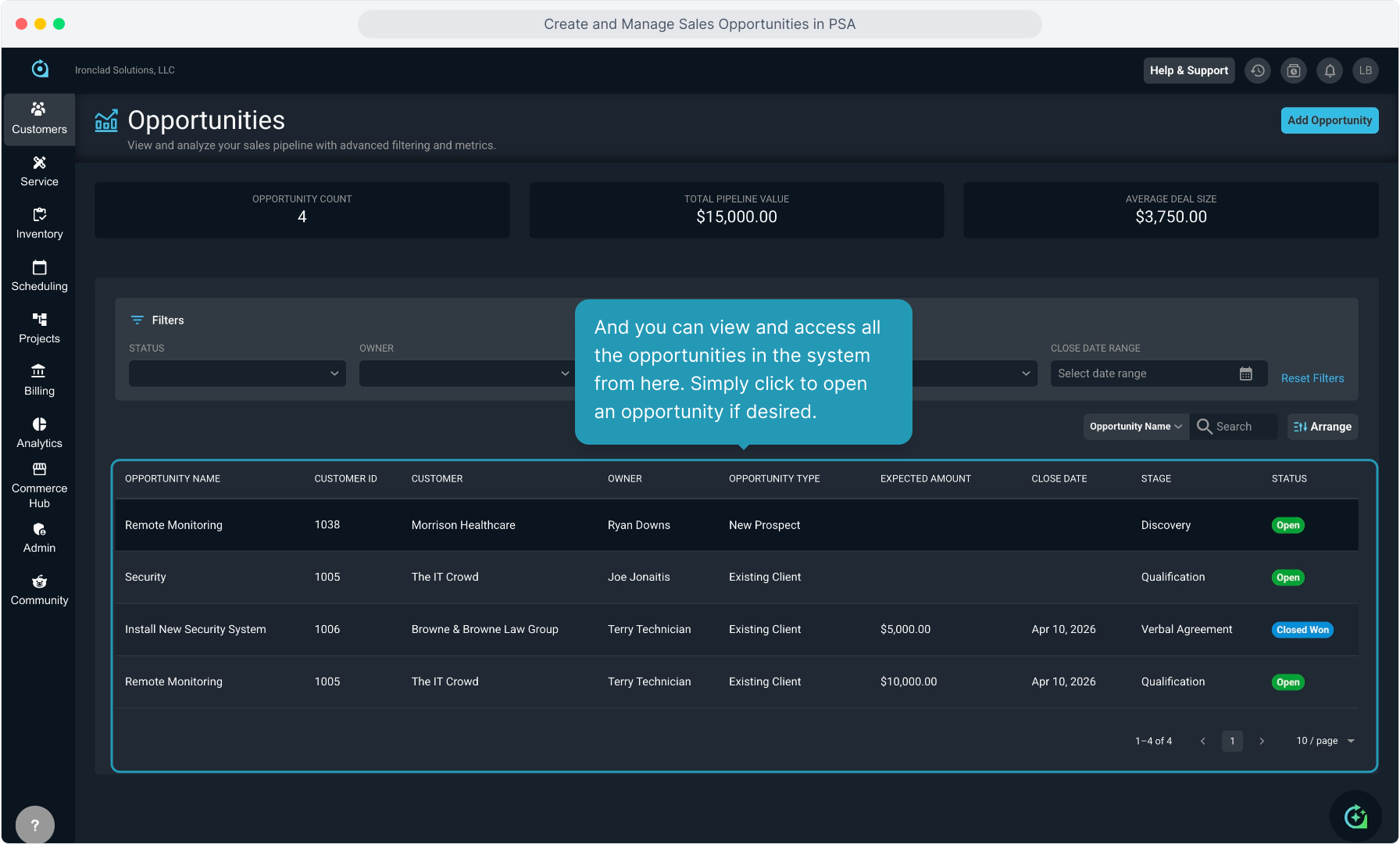Open the AI assistant sparkle icon
1400x844 pixels.
coord(1355,817)
